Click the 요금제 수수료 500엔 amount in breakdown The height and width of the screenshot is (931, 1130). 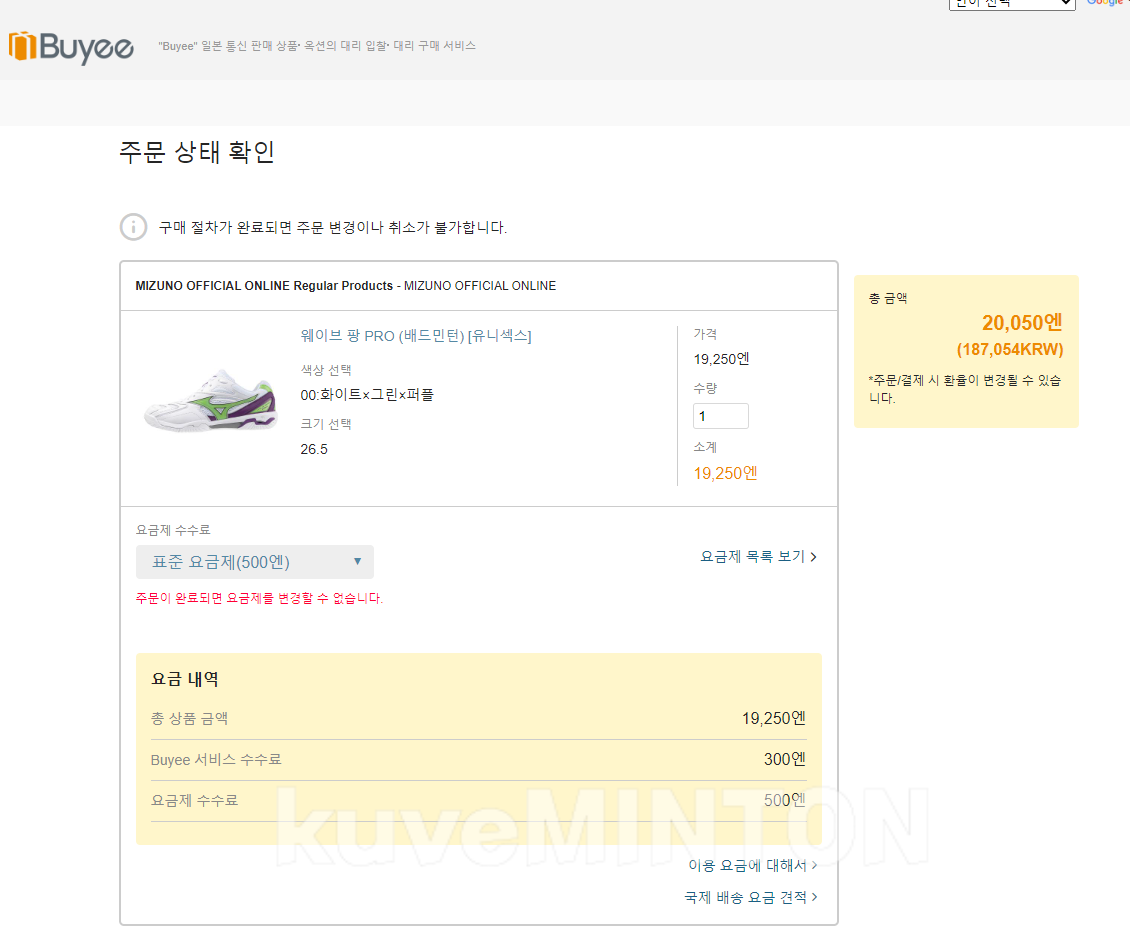[784, 801]
